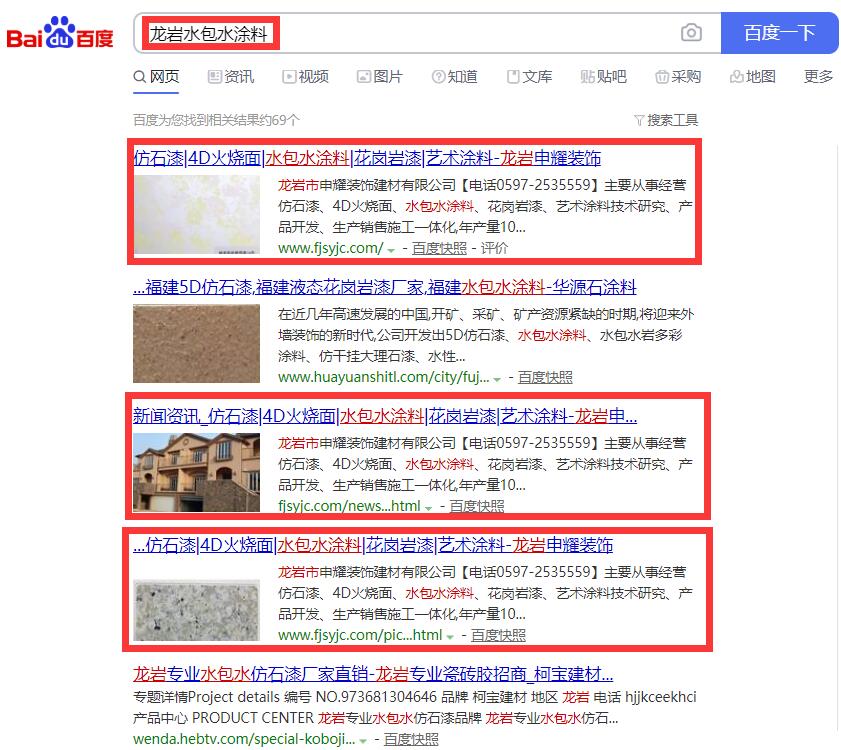Click the brown stone texture thumbnail
This screenshot has height=750, width=841.
tap(196, 343)
